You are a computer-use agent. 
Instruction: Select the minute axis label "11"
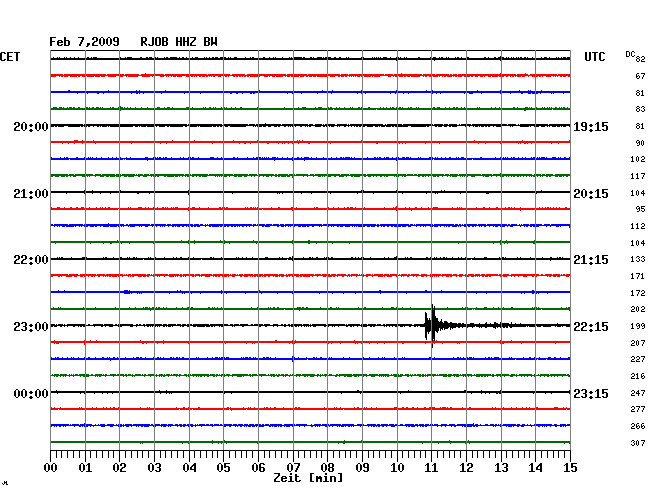[x=432, y=468]
